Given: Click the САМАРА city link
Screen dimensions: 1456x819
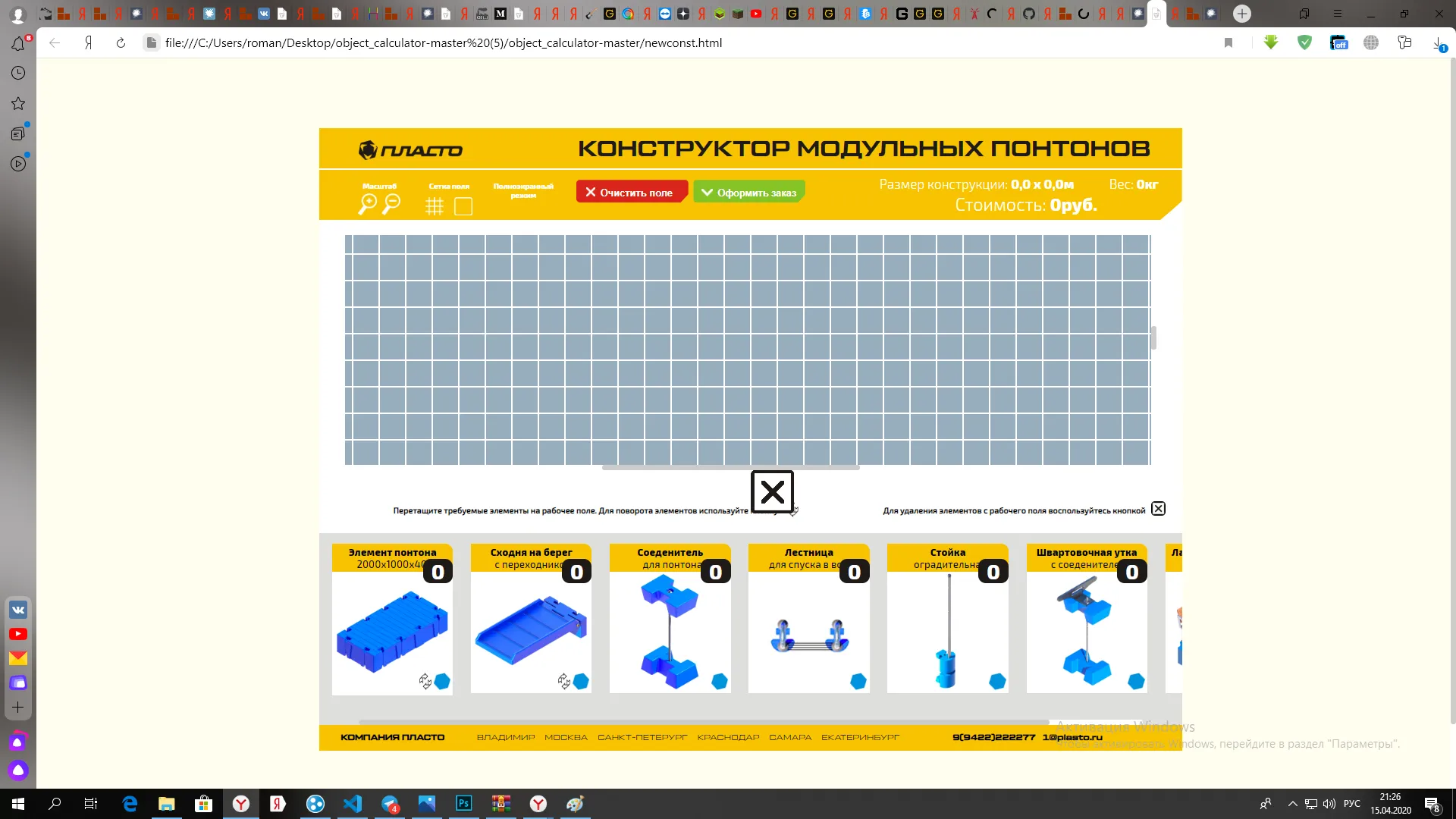Looking at the screenshot, I should tap(790, 737).
